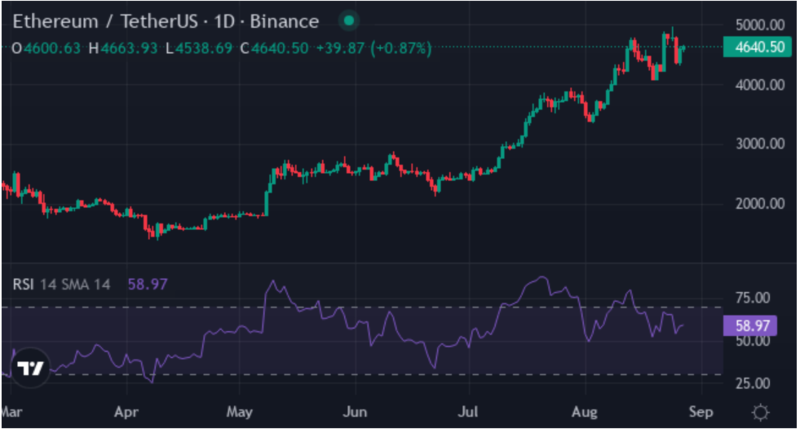Select Jul on the time axis
This screenshot has width=800, height=429.
[468, 411]
